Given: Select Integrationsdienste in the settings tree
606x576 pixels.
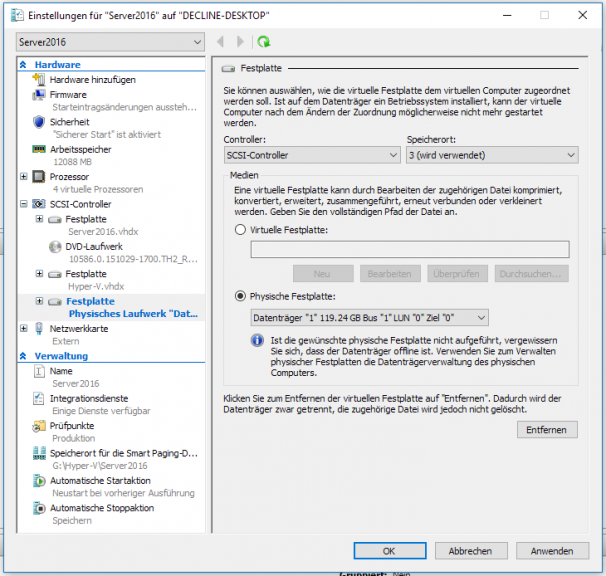Looking at the screenshot, I should [x=89, y=399].
